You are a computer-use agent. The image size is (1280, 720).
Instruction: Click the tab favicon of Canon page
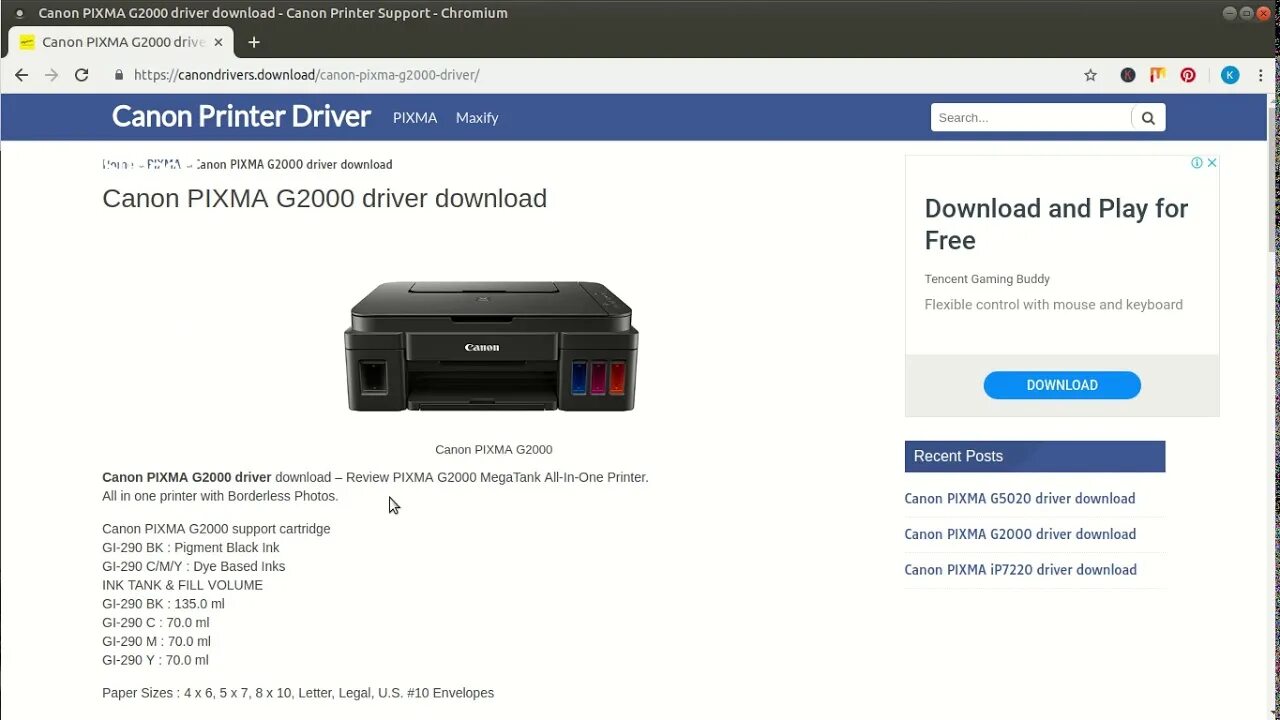click(27, 42)
